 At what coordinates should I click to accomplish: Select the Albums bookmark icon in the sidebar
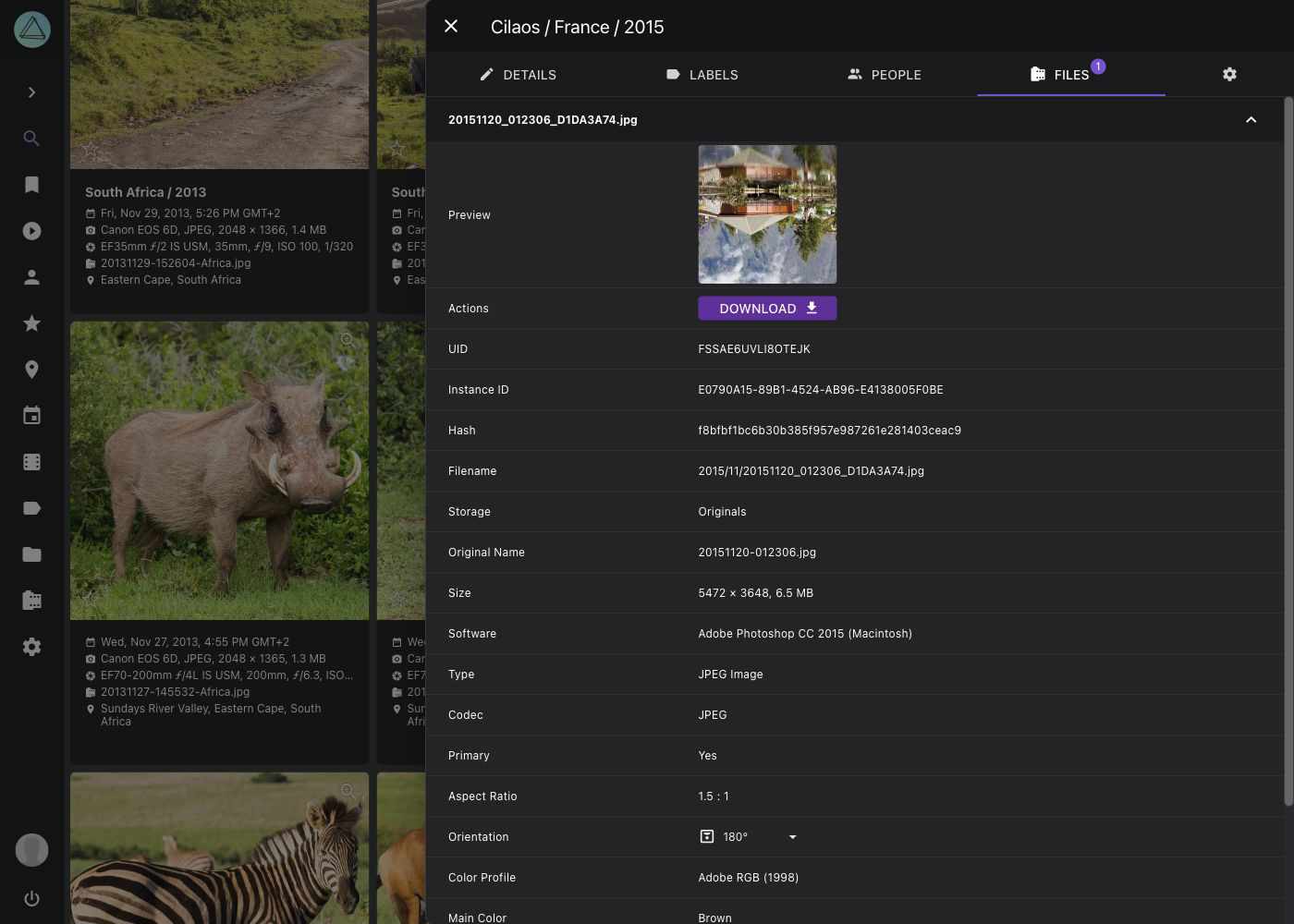coord(31,184)
